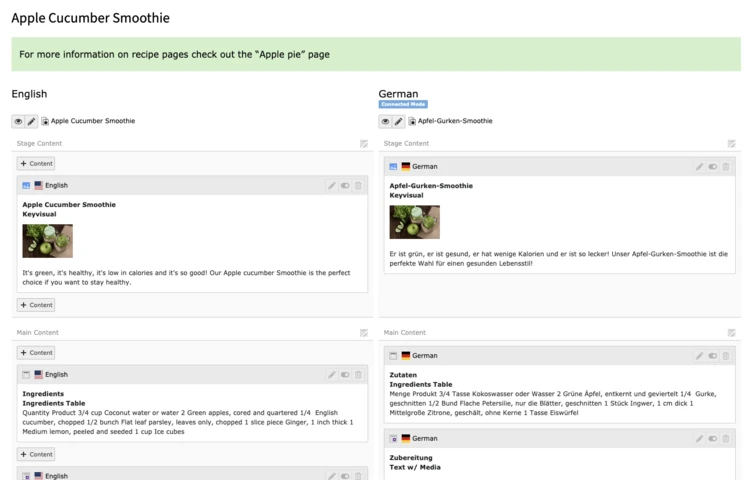
Task: Edit the German Zutaten content element
Action: (699, 356)
